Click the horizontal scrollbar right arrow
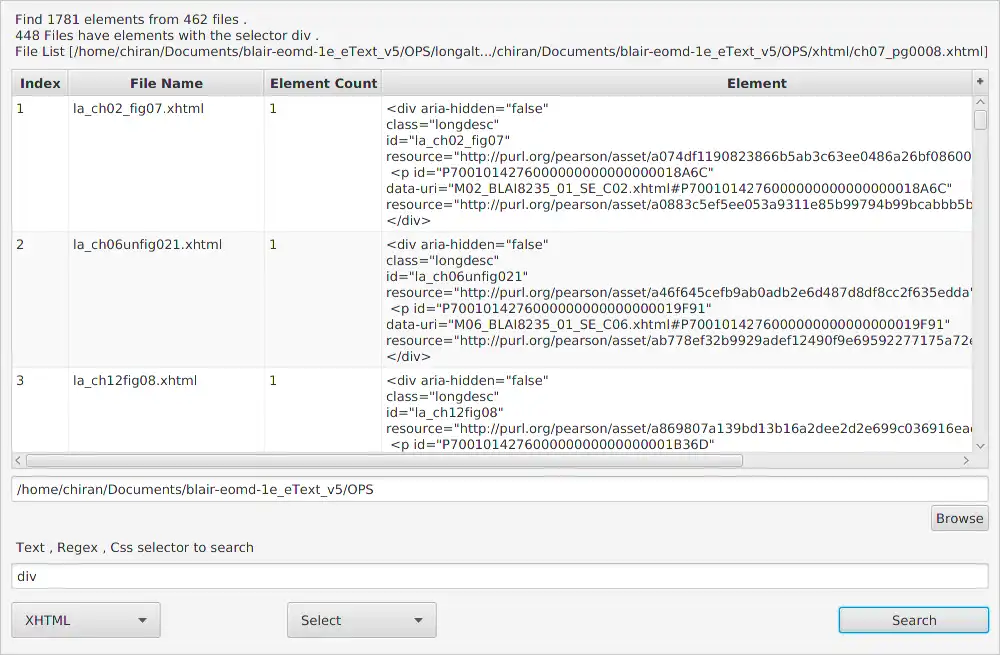The width and height of the screenshot is (1000, 655). (966, 461)
